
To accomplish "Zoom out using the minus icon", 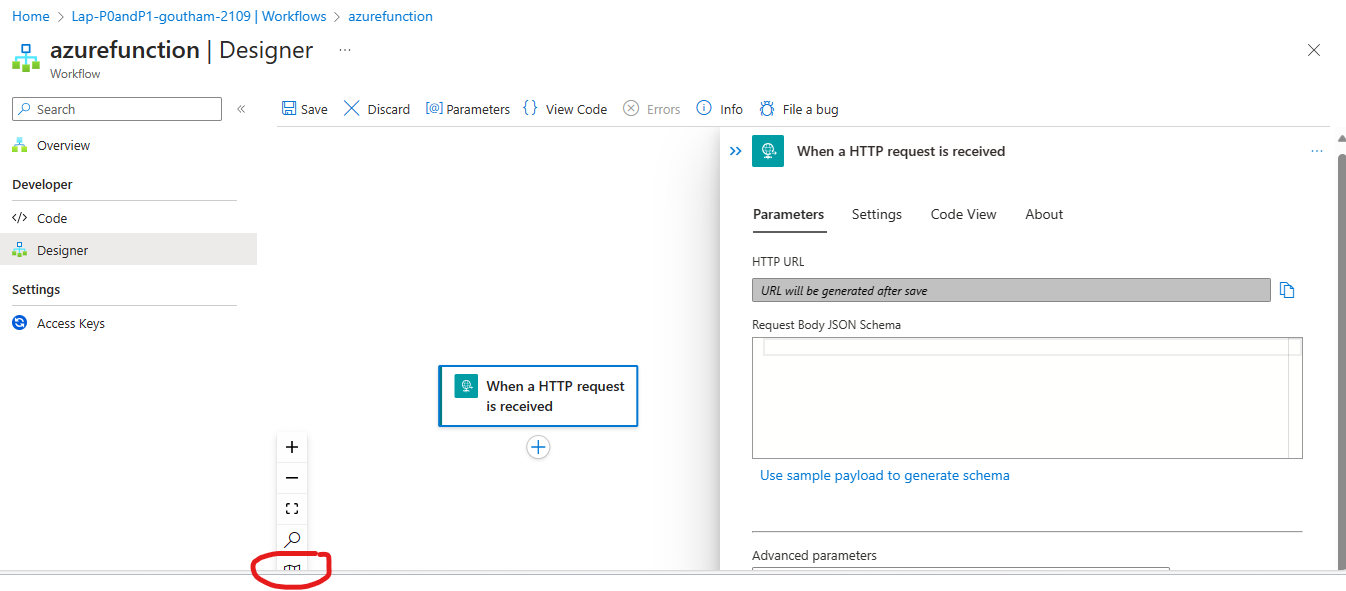I will [x=291, y=477].
